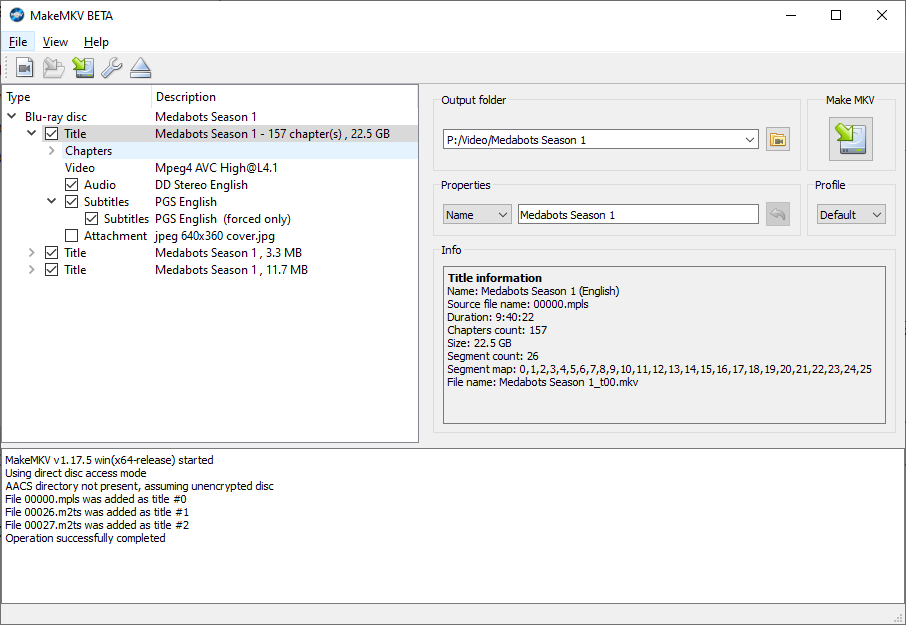Viewport: 906px width, 625px height.
Task: Click 'Using direct disc access mode' log line
Action: point(75,473)
